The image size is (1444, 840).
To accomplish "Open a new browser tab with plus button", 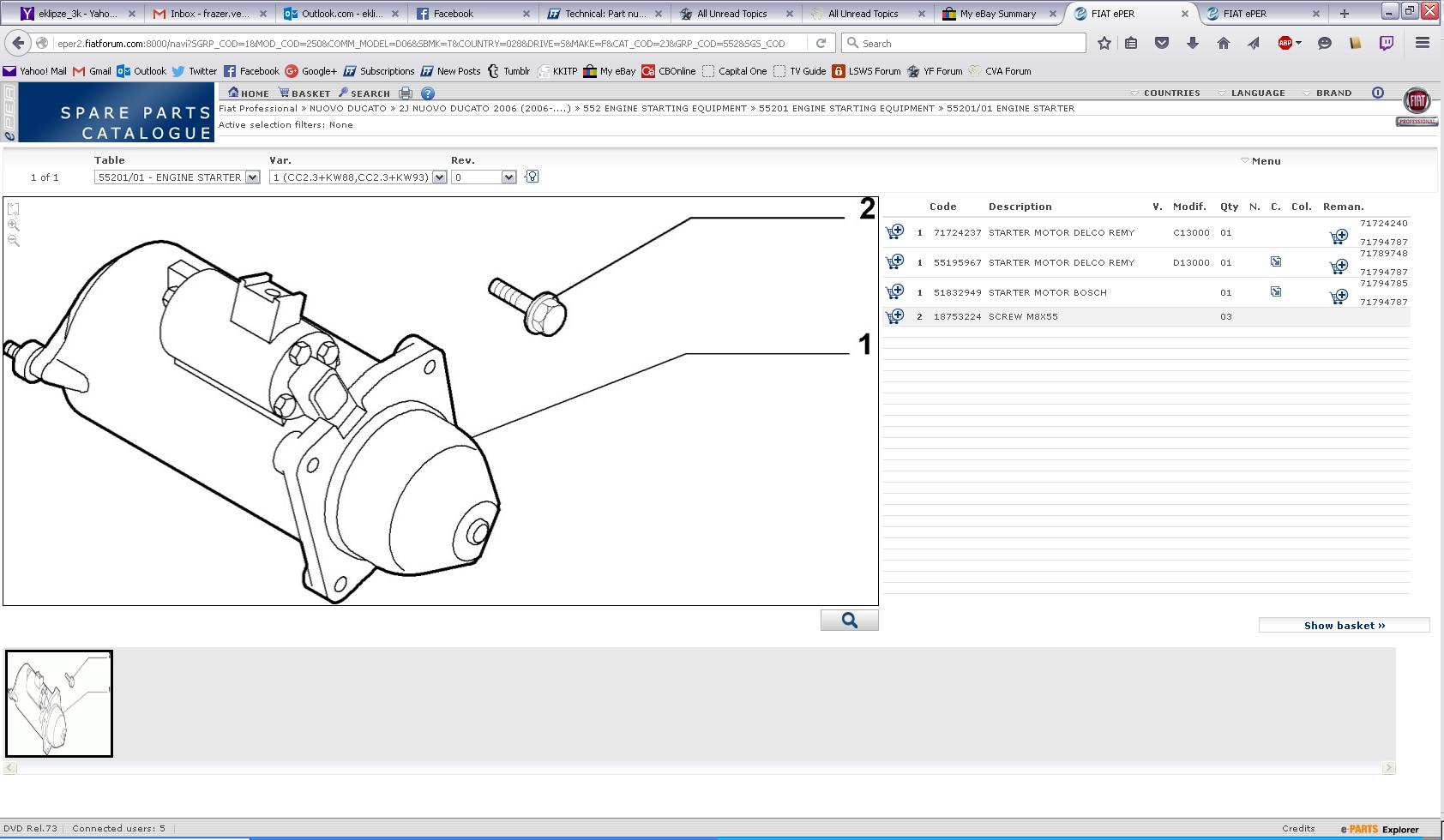I will pyautogui.click(x=1344, y=13).
